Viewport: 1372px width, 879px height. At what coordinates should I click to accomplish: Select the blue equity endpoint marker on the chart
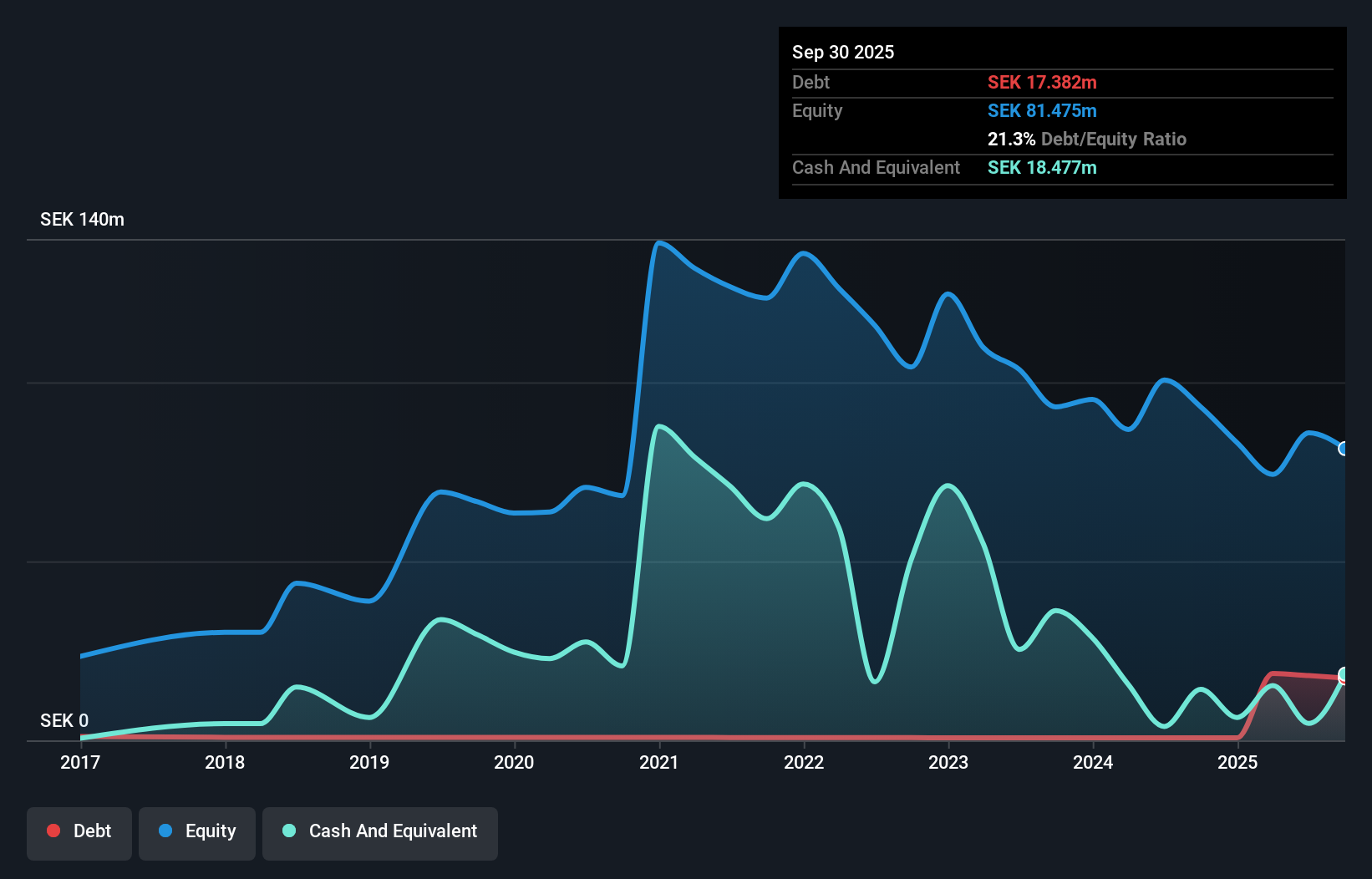click(1343, 449)
